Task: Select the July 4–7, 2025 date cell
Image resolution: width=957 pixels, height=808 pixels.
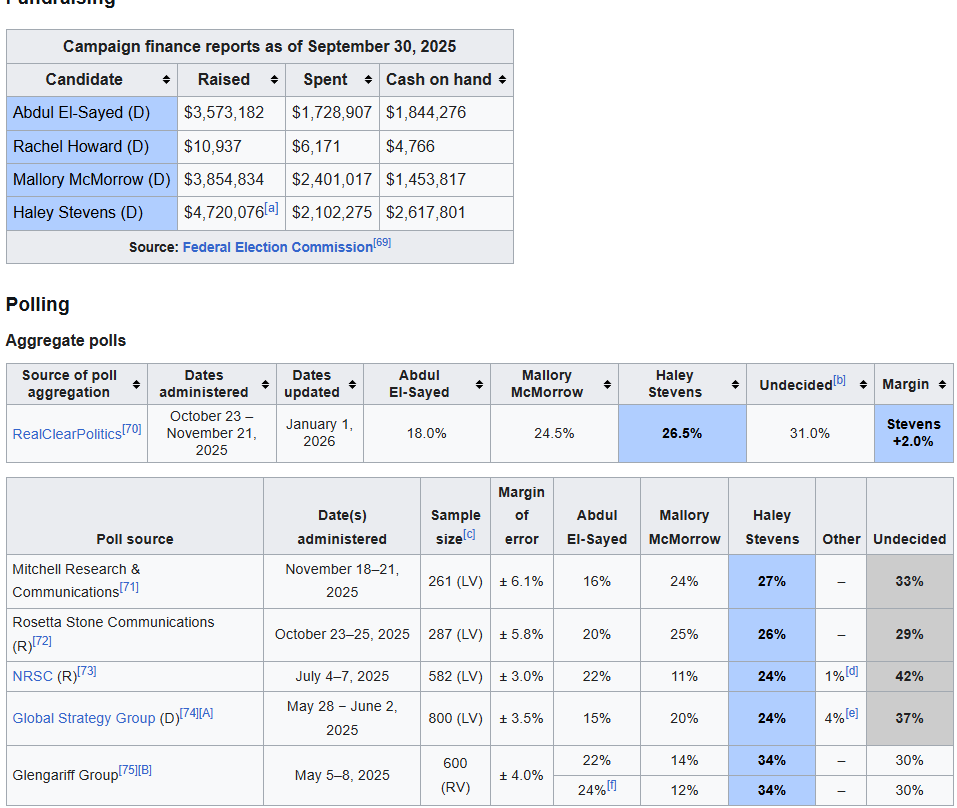Action: point(342,676)
